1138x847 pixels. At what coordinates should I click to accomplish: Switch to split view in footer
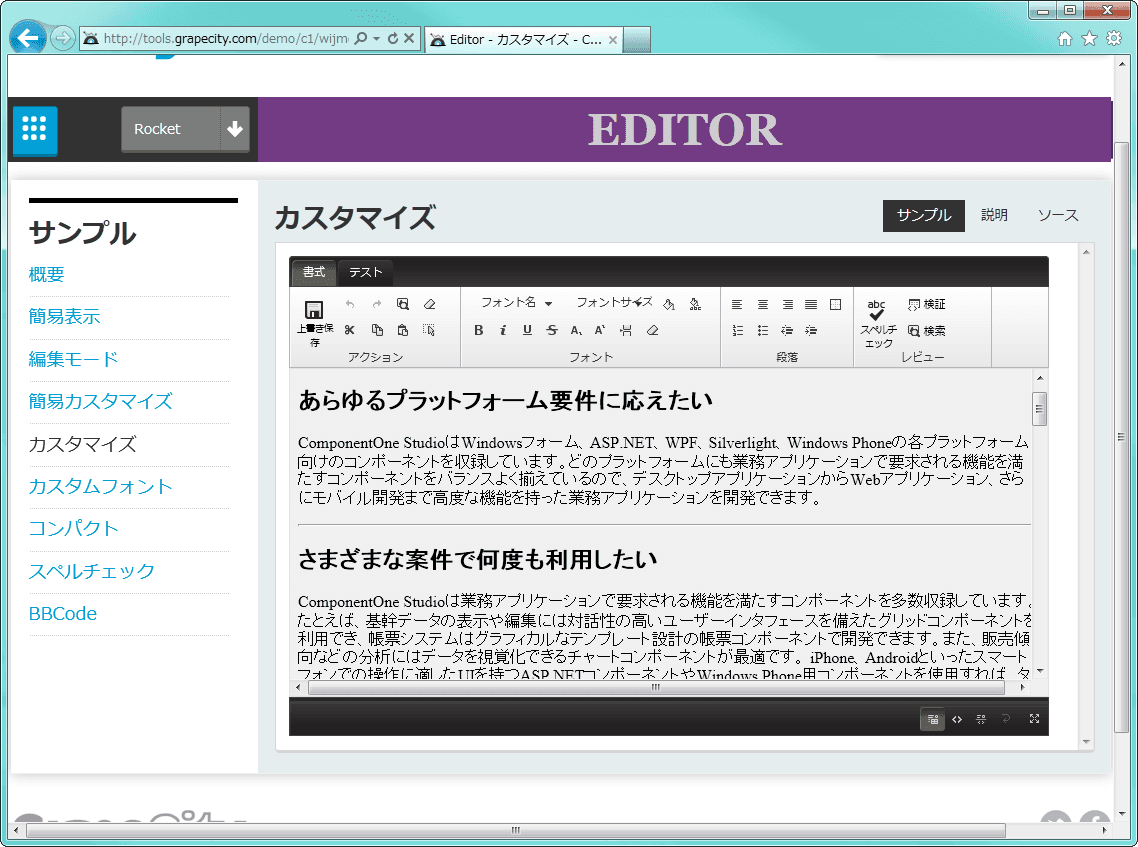[981, 719]
